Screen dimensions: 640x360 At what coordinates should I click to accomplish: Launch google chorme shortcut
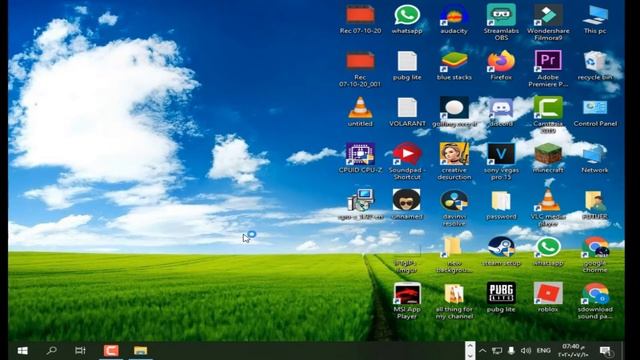pyautogui.click(x=595, y=255)
